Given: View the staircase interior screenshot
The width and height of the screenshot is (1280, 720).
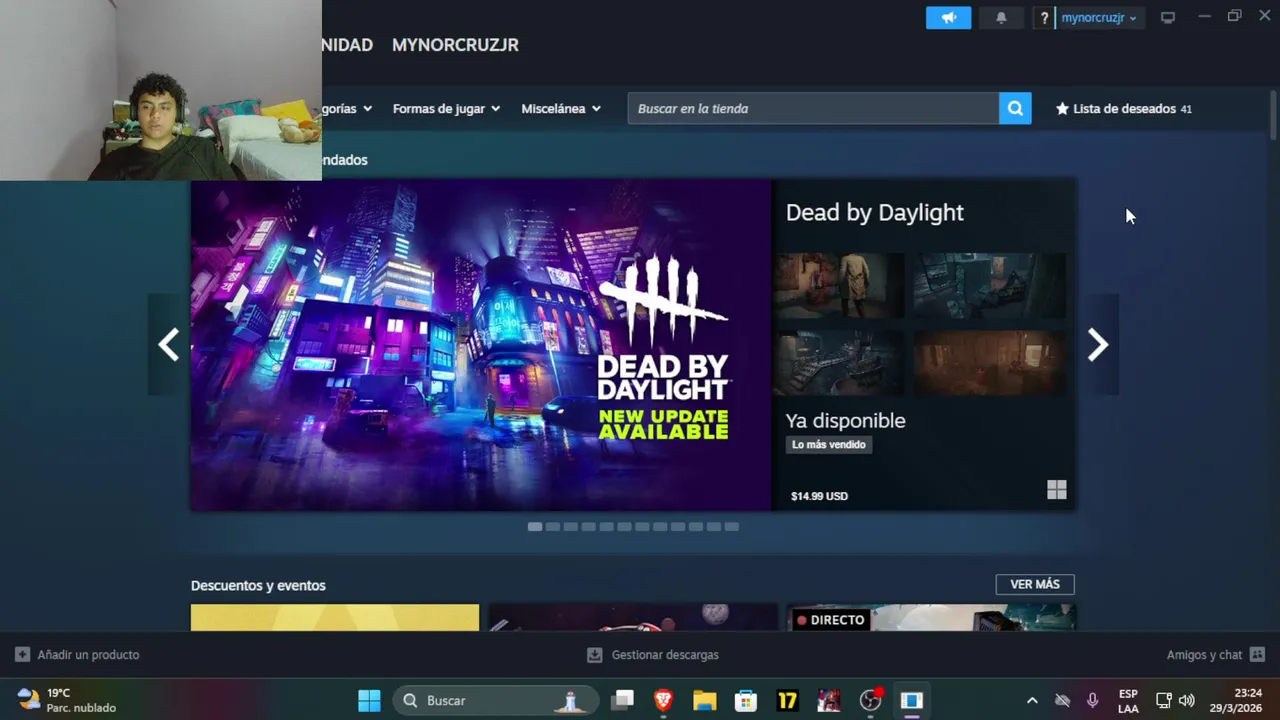Looking at the screenshot, I should click(x=839, y=364).
